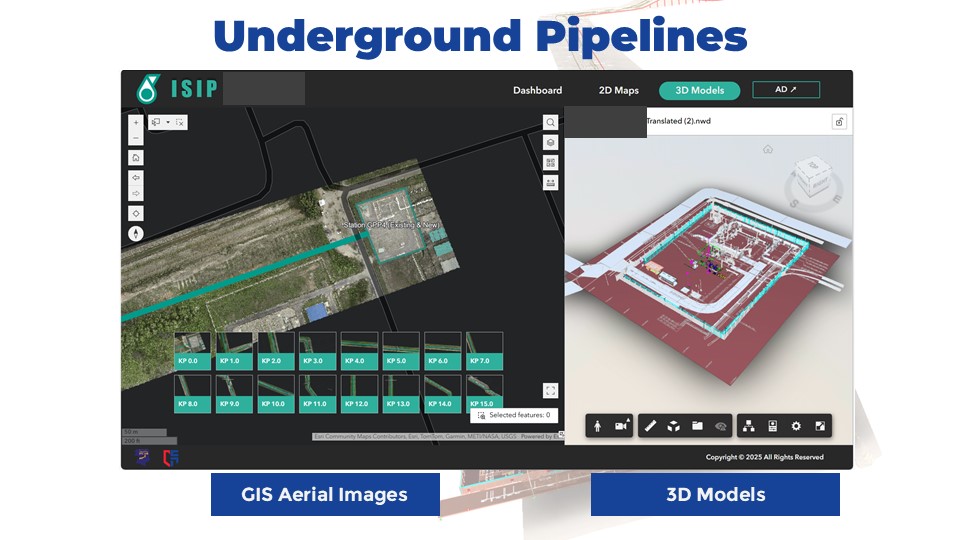Toggle the hidden objects eye icon
The image size is (960, 540).
[722, 426]
